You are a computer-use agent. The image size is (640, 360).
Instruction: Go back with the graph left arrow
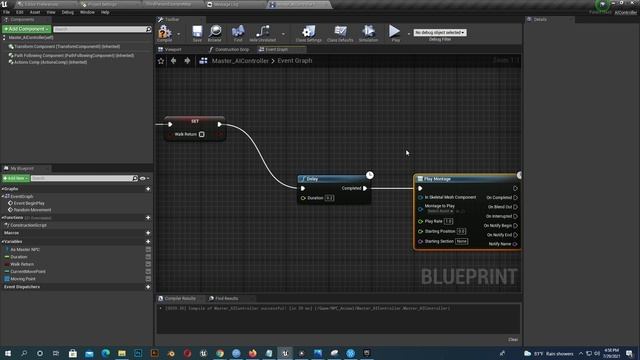(173, 61)
